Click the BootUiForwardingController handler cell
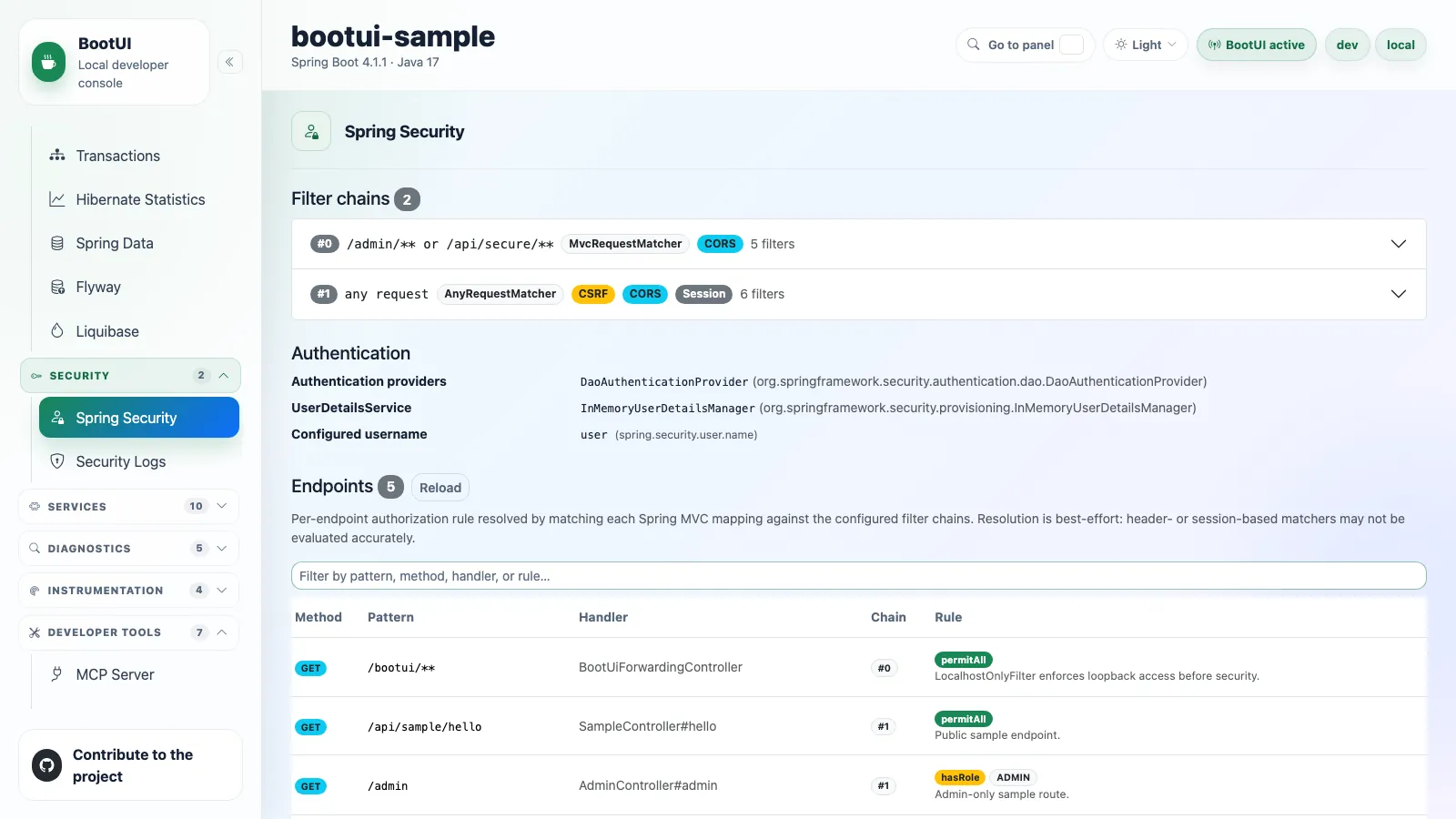The image size is (1456, 819). [661, 667]
